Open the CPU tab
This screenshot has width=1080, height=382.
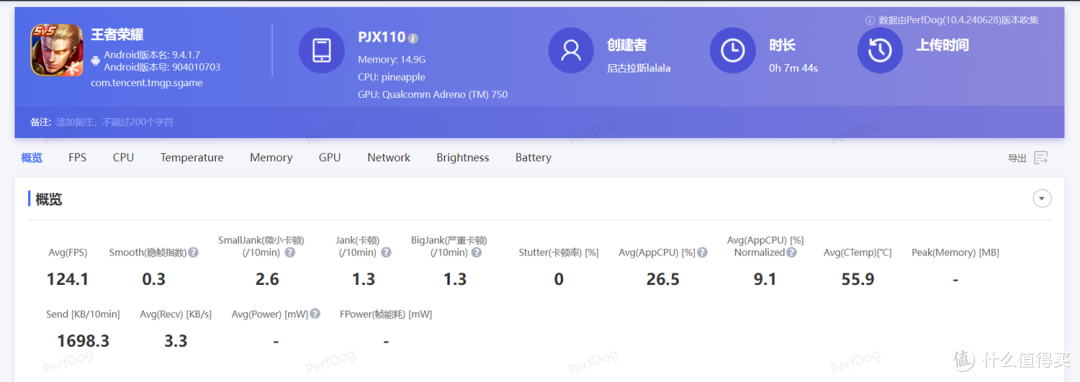(x=123, y=158)
